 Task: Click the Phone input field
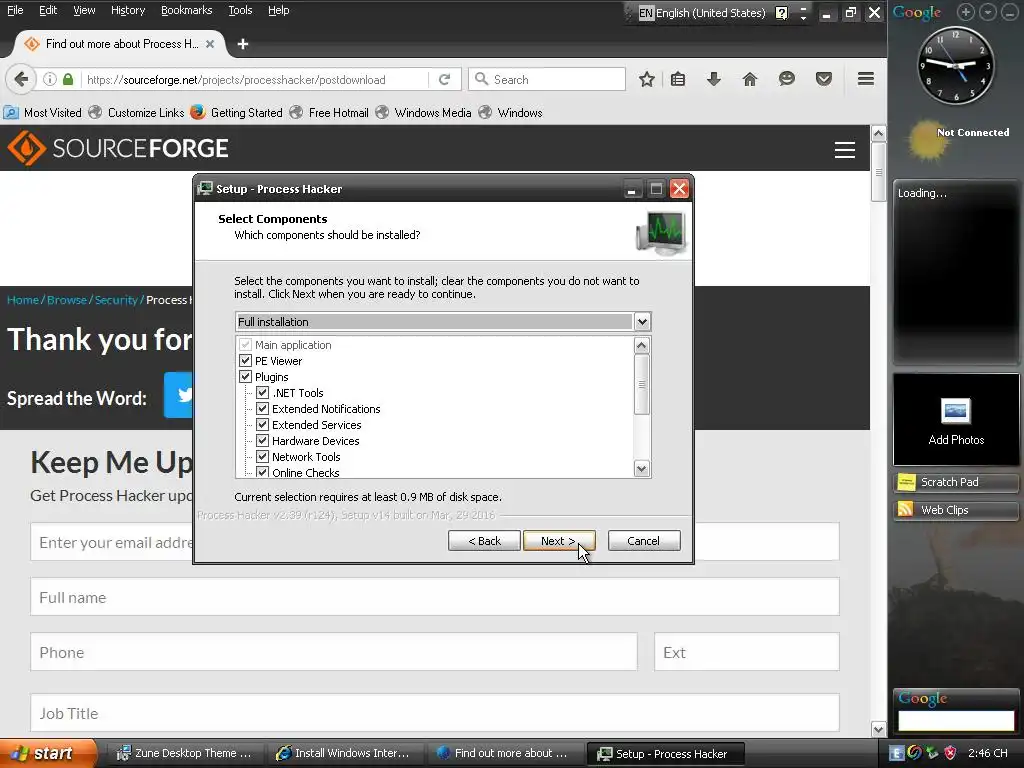coord(333,652)
